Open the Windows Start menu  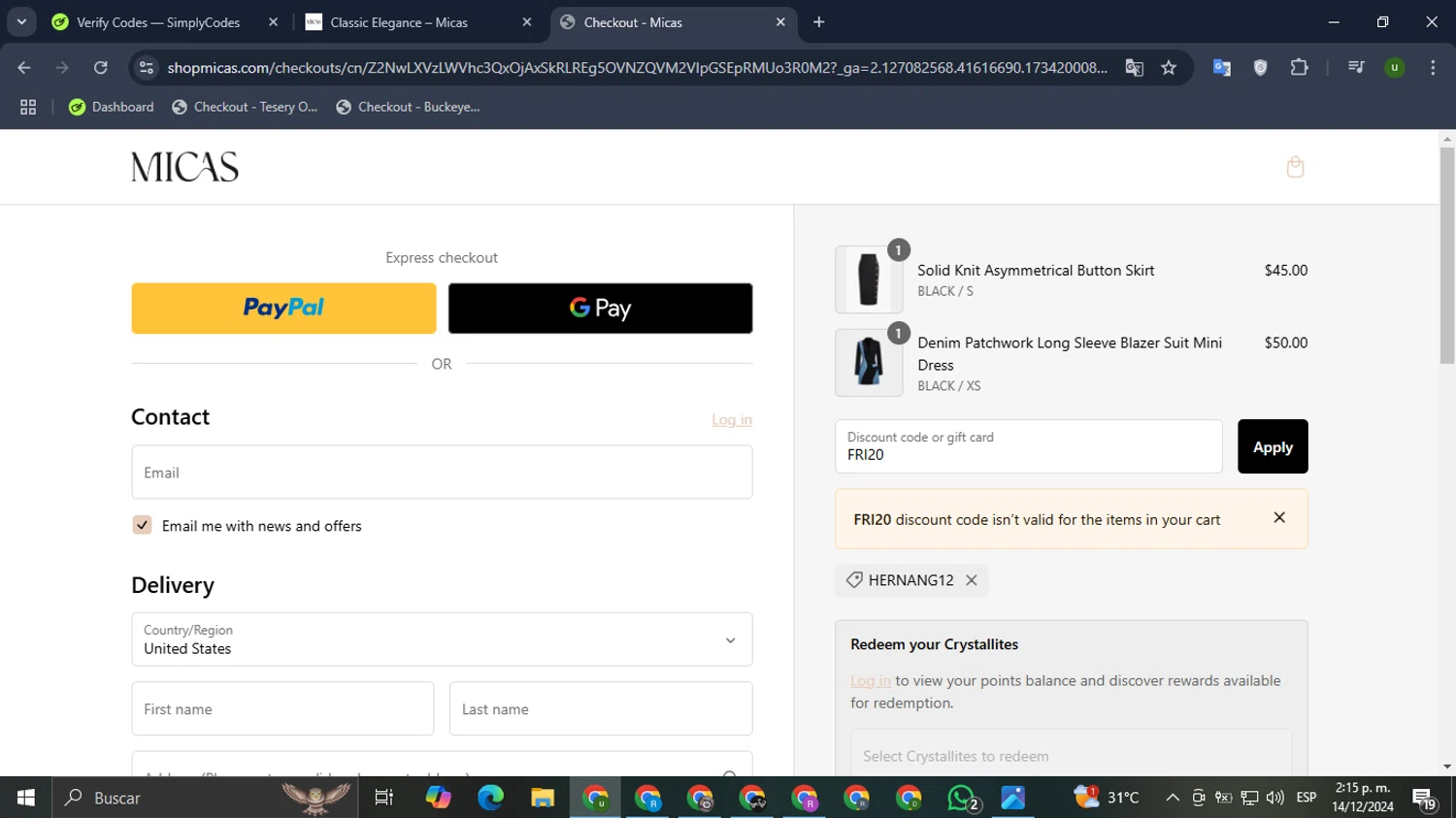26,798
